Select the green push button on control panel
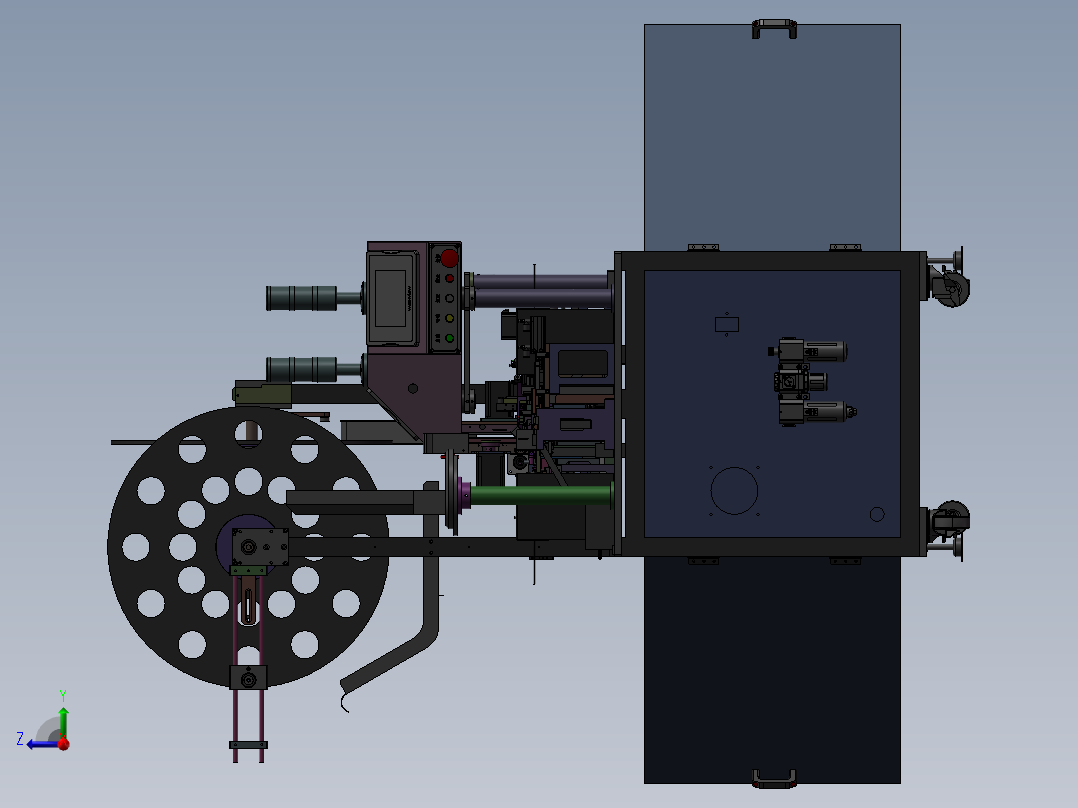 pos(450,338)
